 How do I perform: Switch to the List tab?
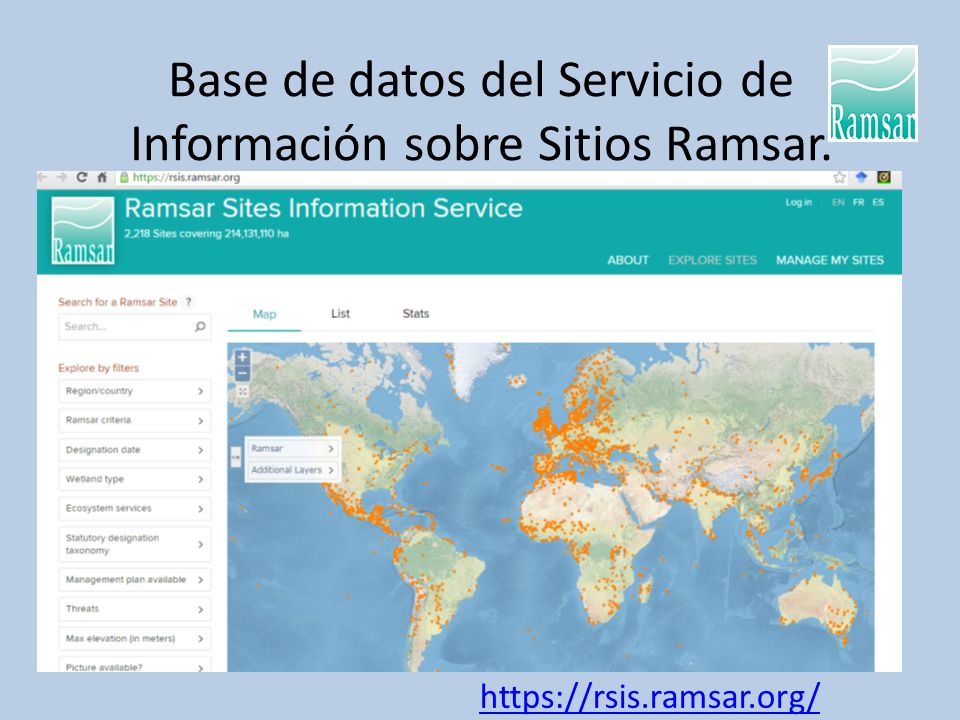(340, 314)
